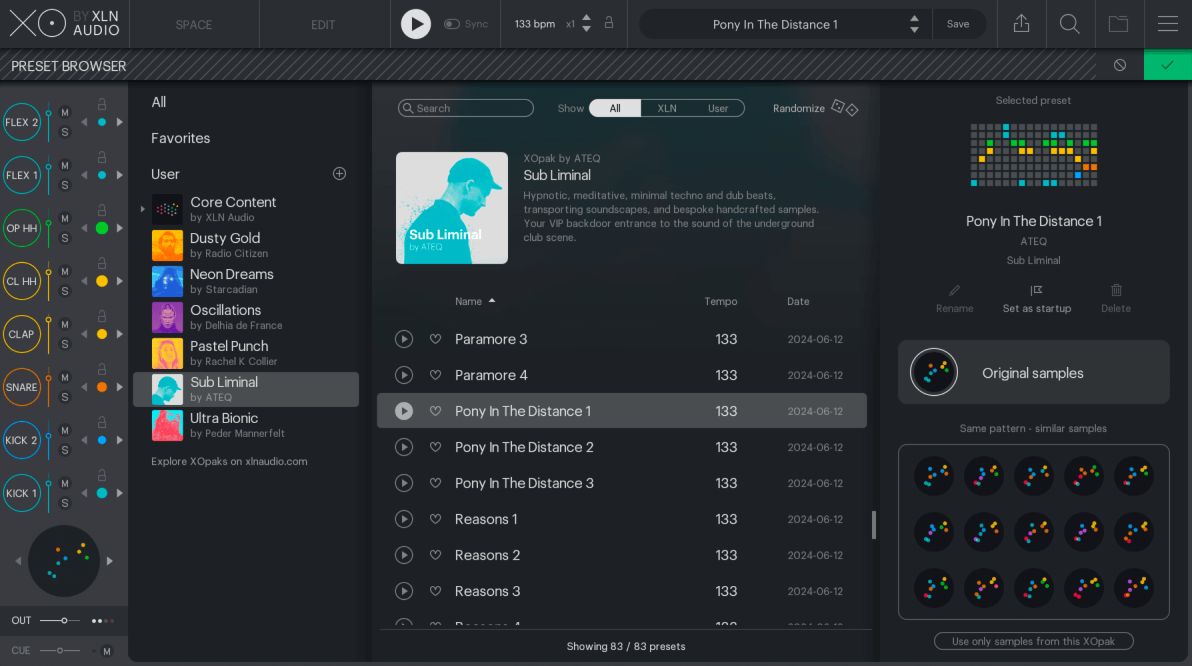Screen dimensions: 1192x666
Task: Sort presets by Name column header
Action: click(468, 301)
